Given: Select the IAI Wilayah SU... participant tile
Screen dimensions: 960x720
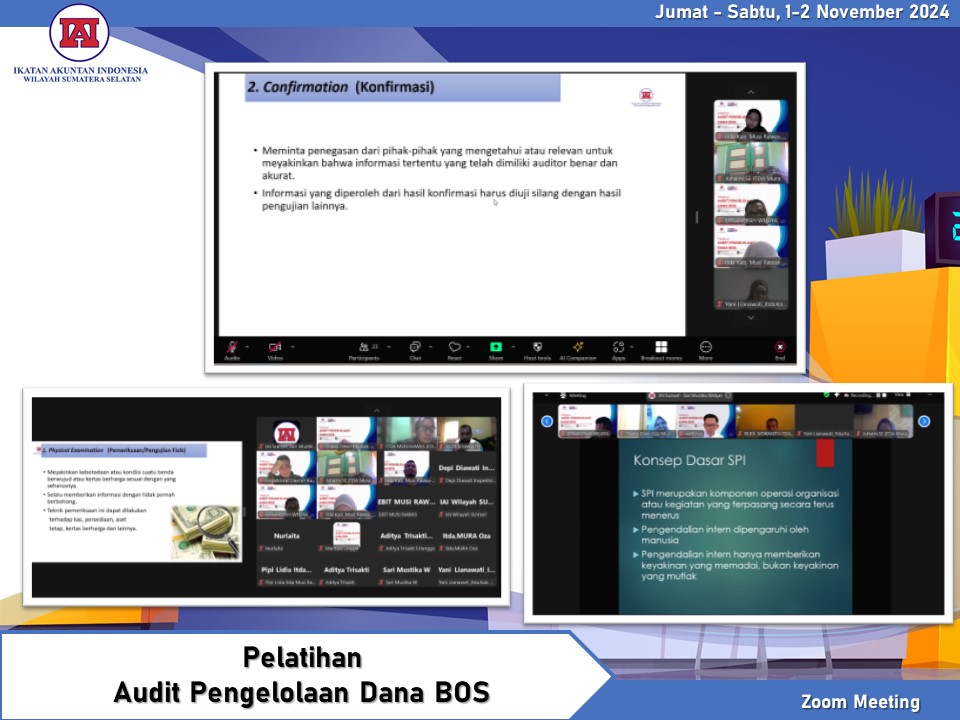Looking at the screenshot, I should click(467, 503).
